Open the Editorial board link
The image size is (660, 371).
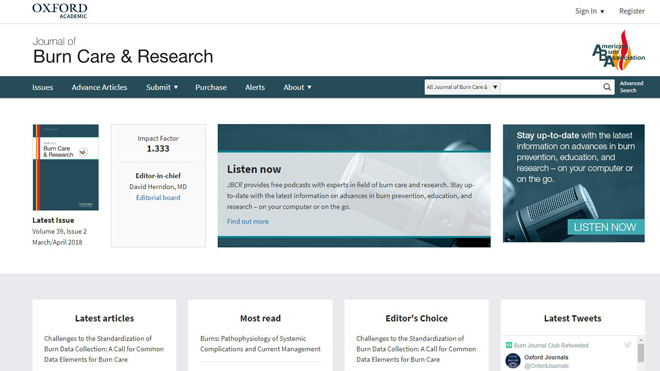coord(158,198)
